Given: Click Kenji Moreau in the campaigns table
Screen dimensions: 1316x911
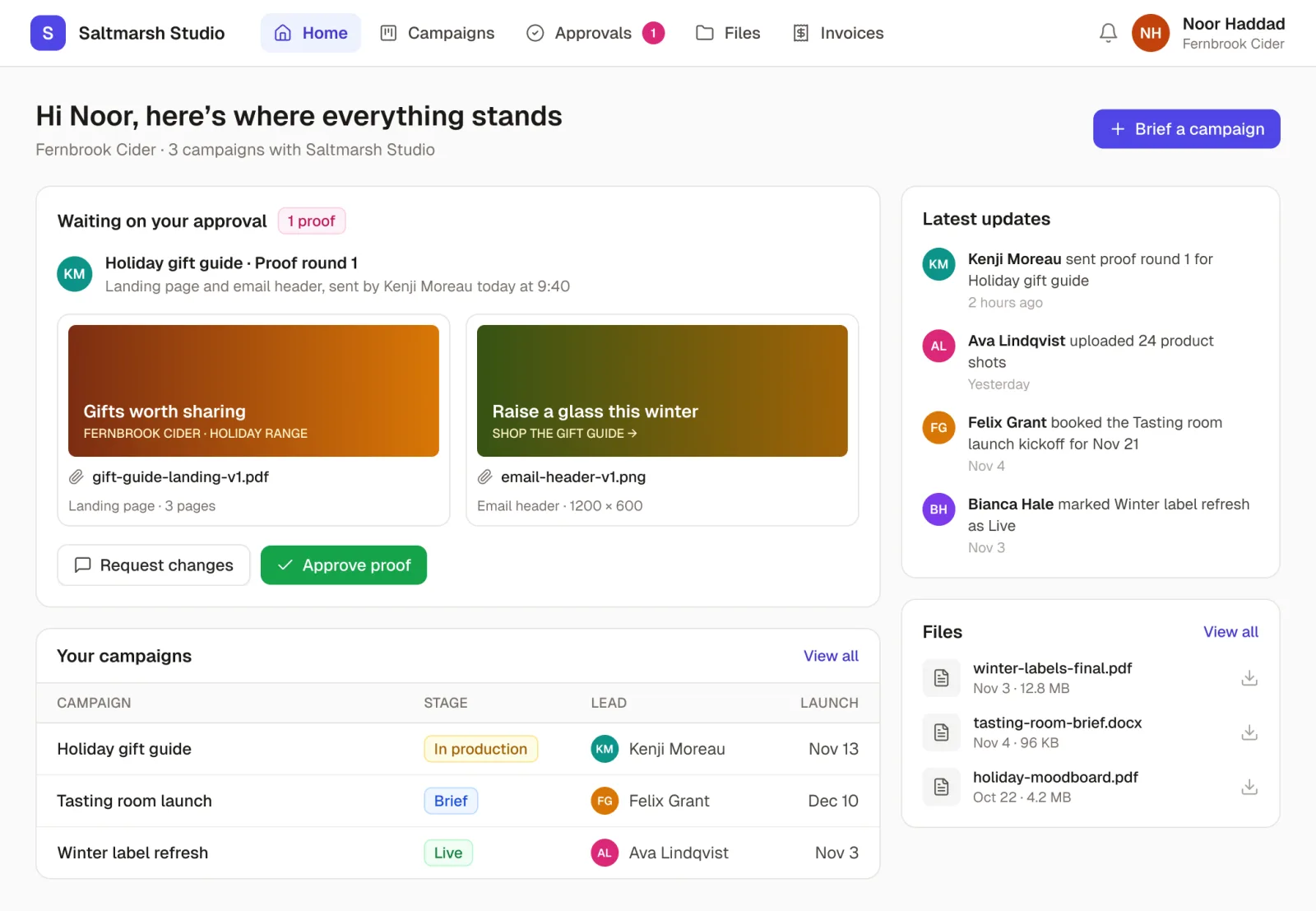Looking at the screenshot, I should coord(677,749).
